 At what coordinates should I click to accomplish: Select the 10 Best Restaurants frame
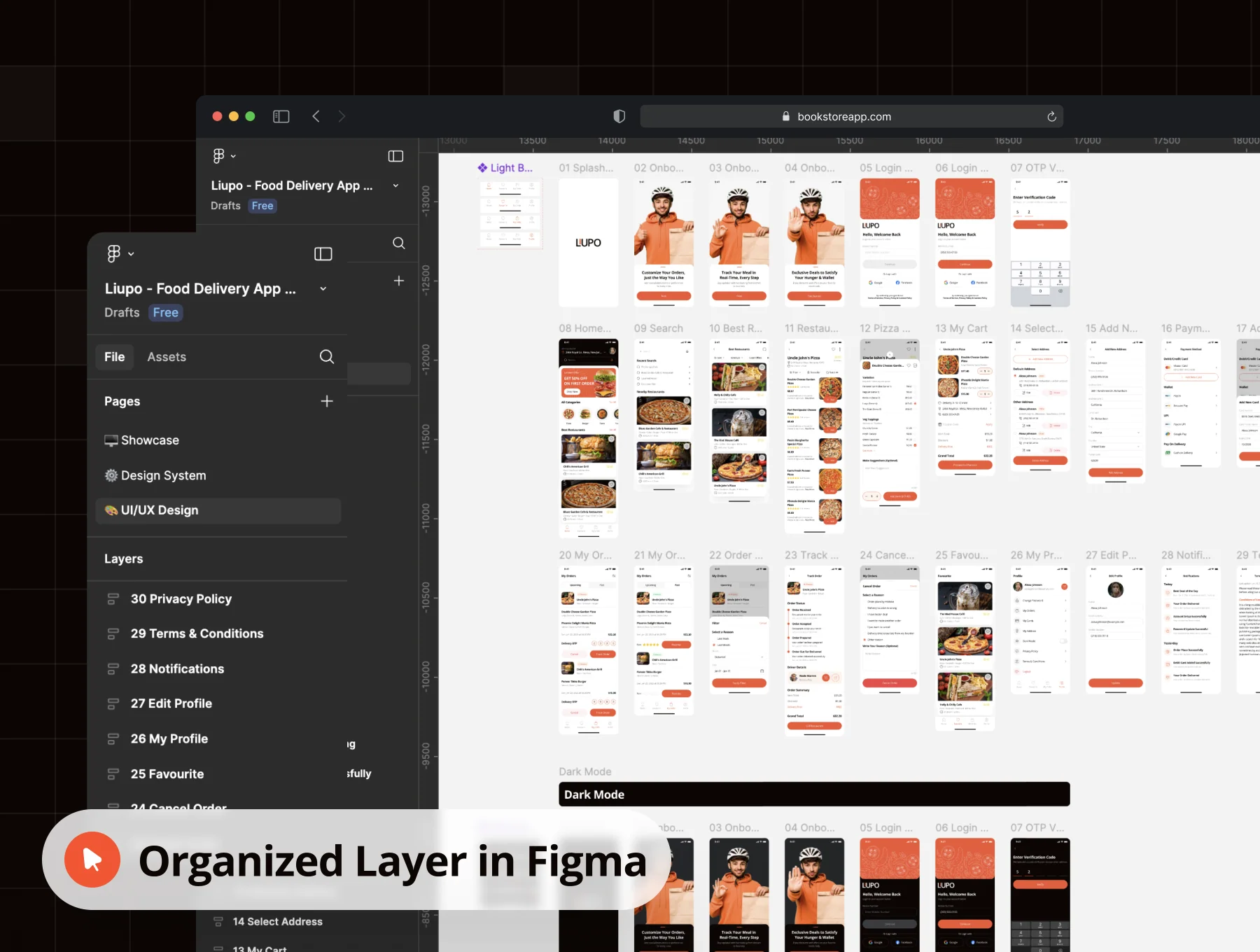(739, 421)
